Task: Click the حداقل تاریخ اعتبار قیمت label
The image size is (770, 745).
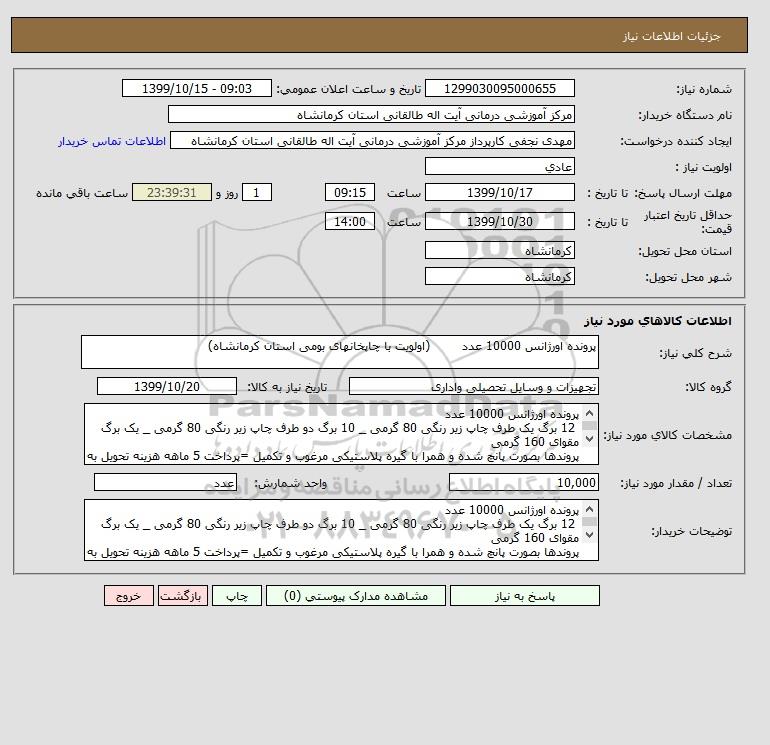Action: [688, 222]
